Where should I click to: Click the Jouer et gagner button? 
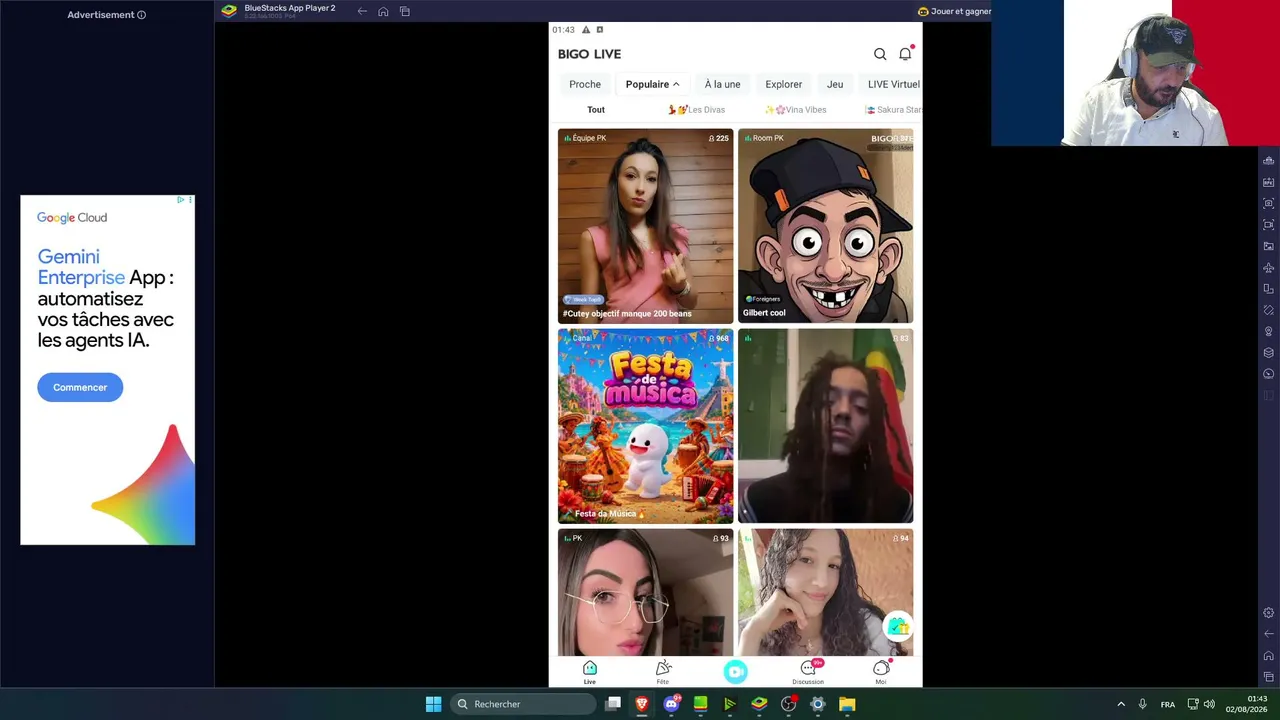coord(954,11)
